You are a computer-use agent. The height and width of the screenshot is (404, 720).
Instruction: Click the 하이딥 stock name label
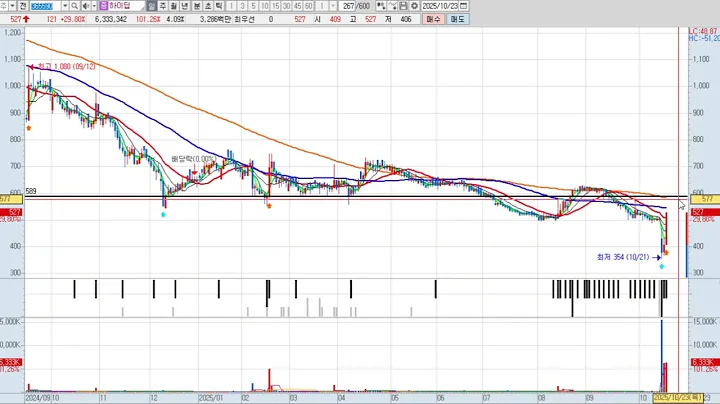(119, 6)
